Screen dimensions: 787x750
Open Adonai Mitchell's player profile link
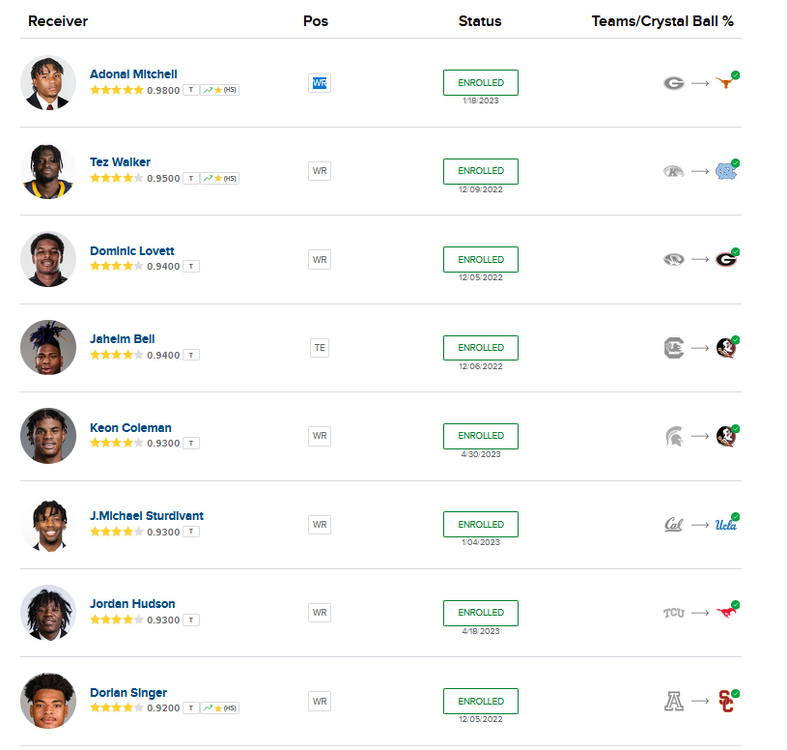pyautogui.click(x=133, y=74)
